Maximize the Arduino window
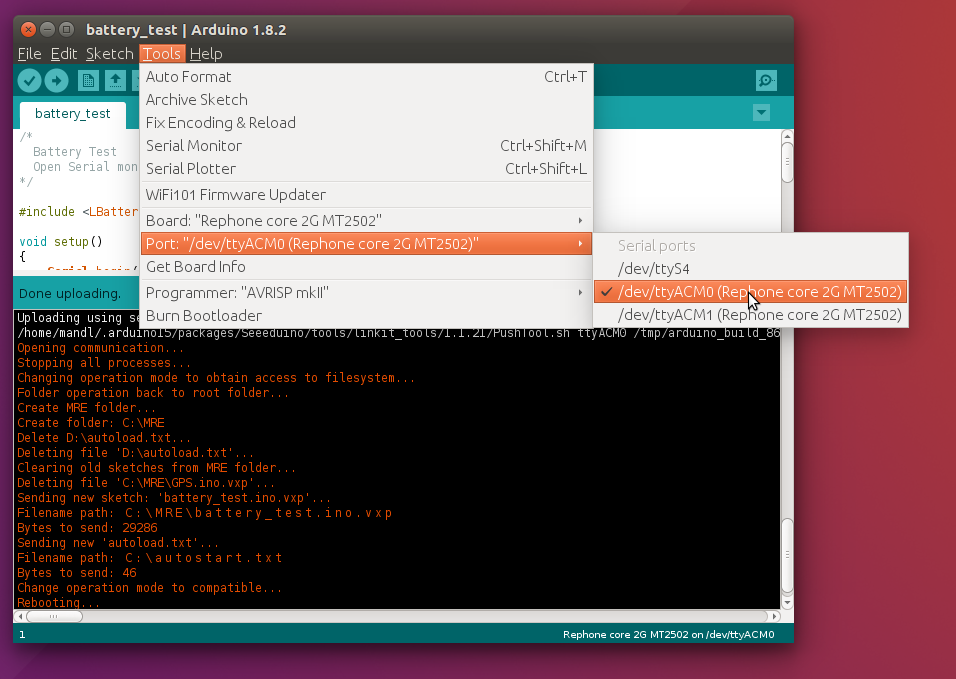956x679 pixels. (x=67, y=29)
